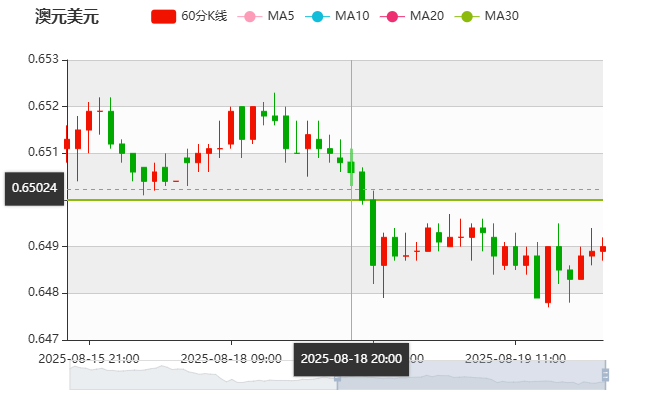
Task: Click the 0.653 y-axis label
Action: [x=43, y=59]
